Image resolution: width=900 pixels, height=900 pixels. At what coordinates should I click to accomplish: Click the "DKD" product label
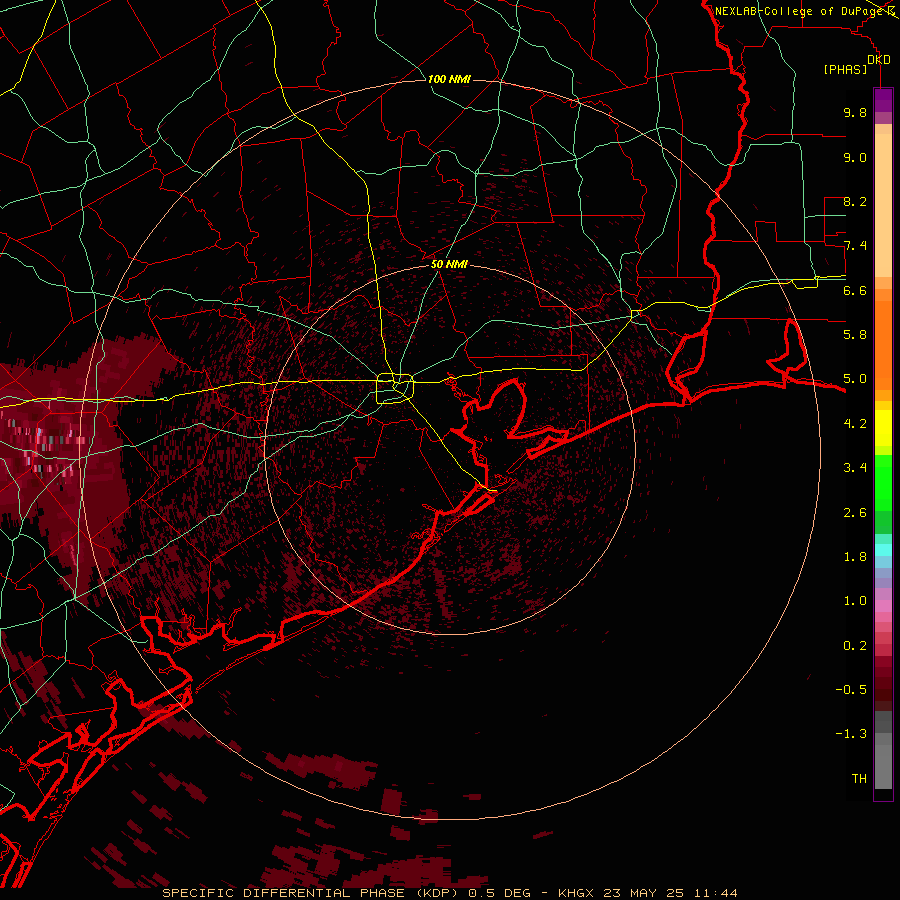click(879, 59)
